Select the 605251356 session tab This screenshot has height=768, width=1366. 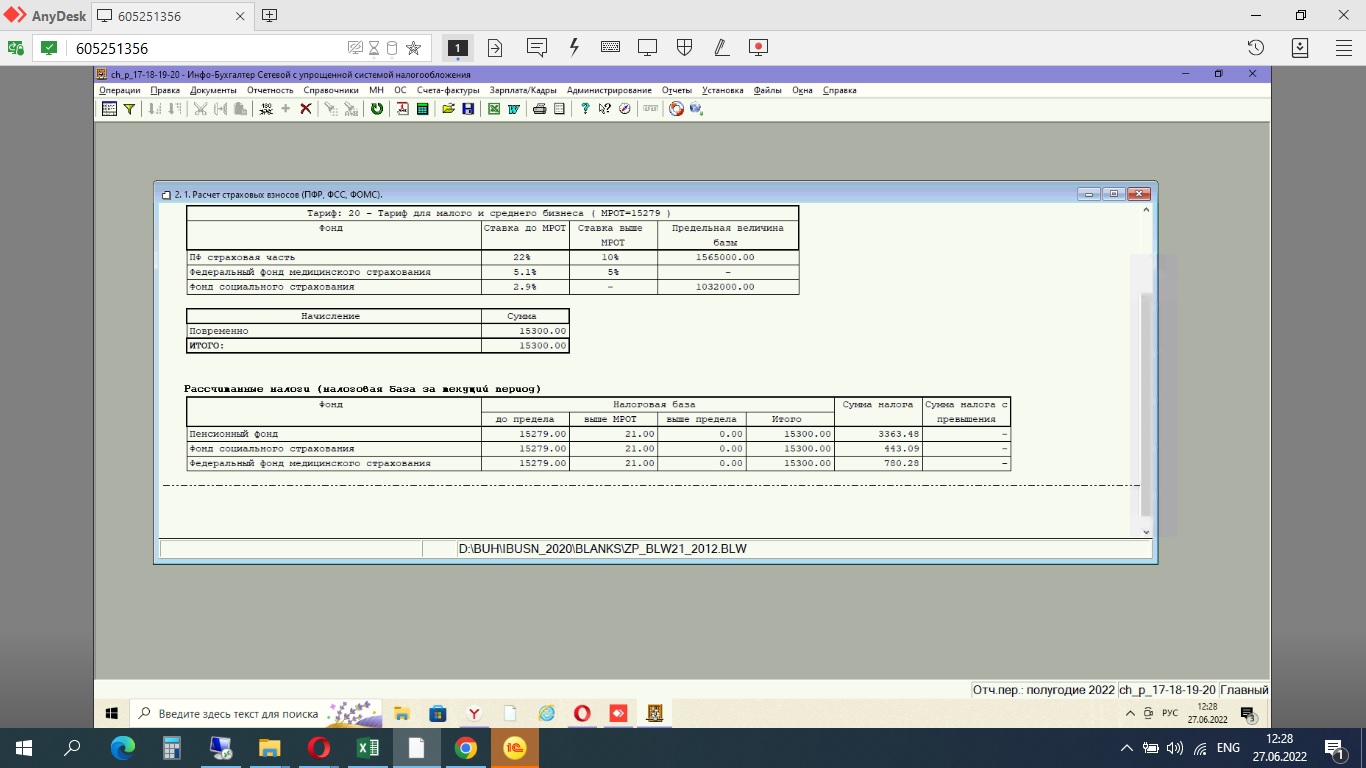[171, 15]
